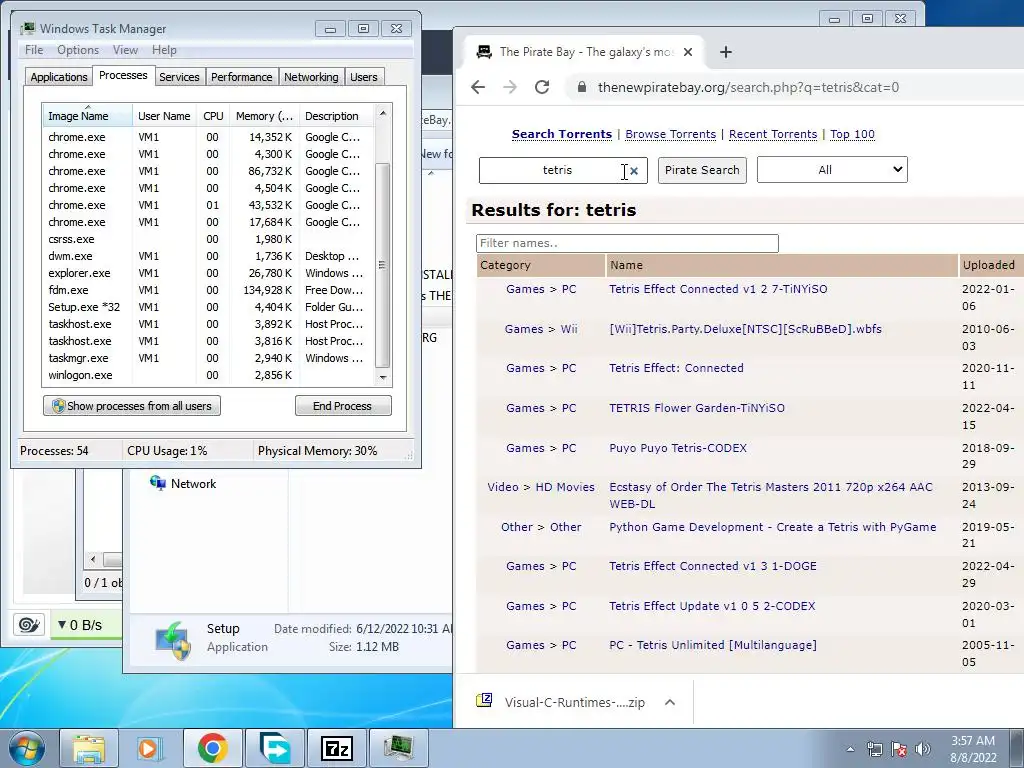Open the Top 100 link
Viewport: 1024px width, 768px height.
point(852,134)
